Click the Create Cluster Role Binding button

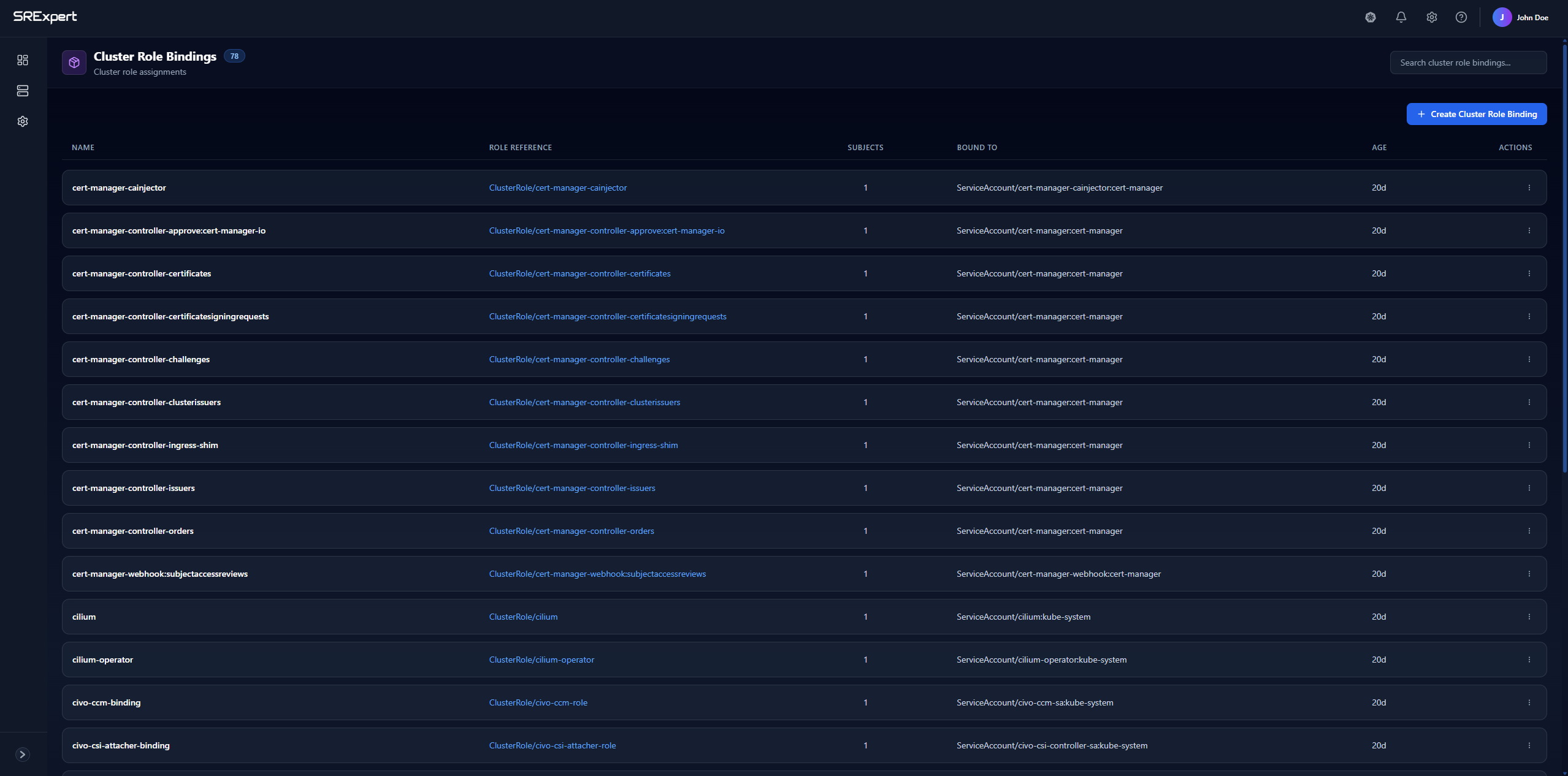click(x=1476, y=114)
